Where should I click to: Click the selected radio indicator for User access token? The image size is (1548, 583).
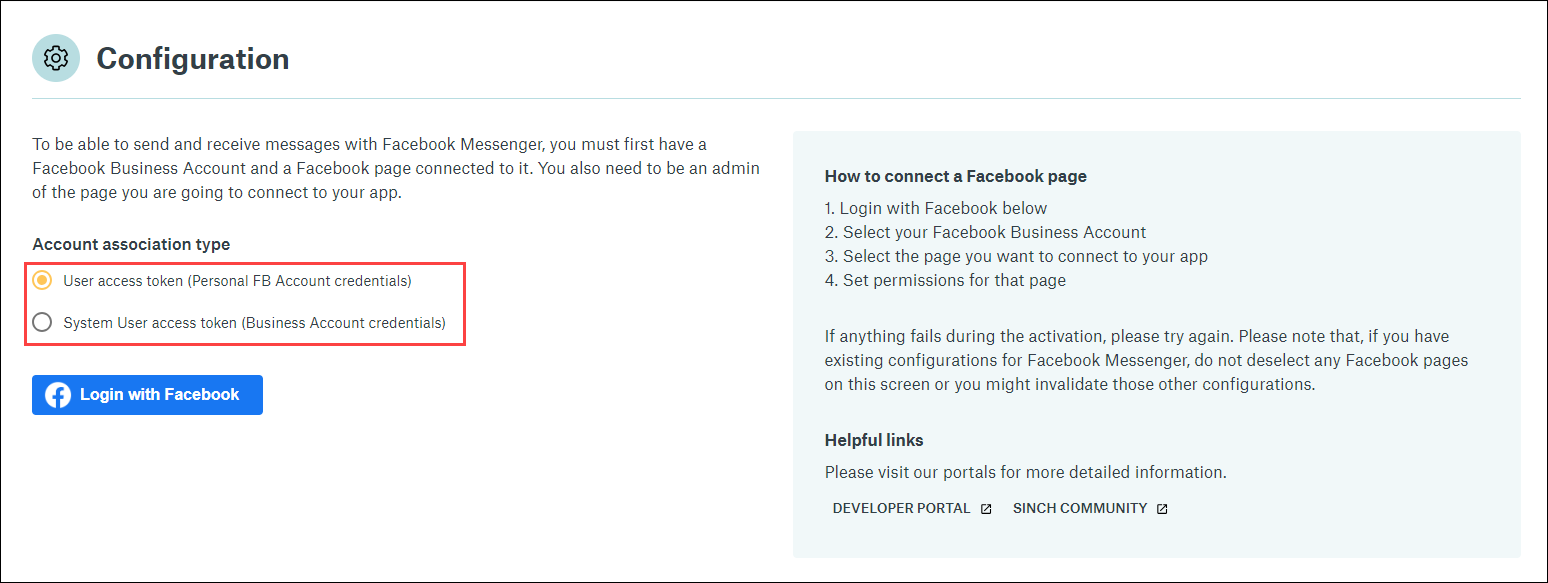point(41,281)
